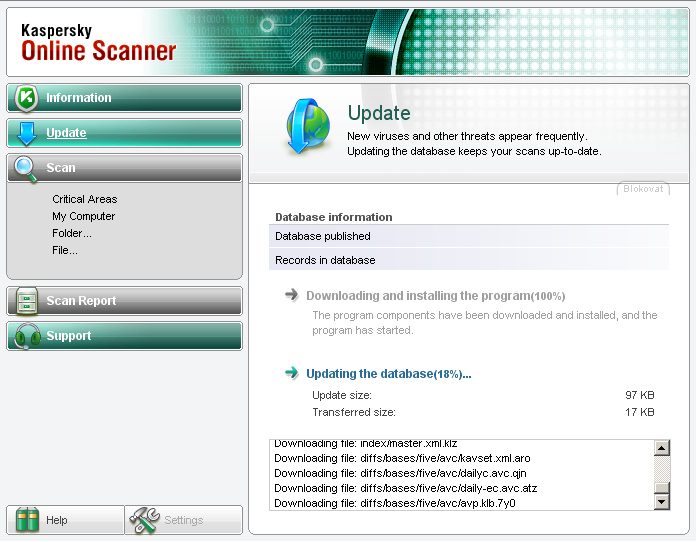Scan Critical Areas
Image resolution: width=696 pixels, height=542 pixels.
(85, 199)
